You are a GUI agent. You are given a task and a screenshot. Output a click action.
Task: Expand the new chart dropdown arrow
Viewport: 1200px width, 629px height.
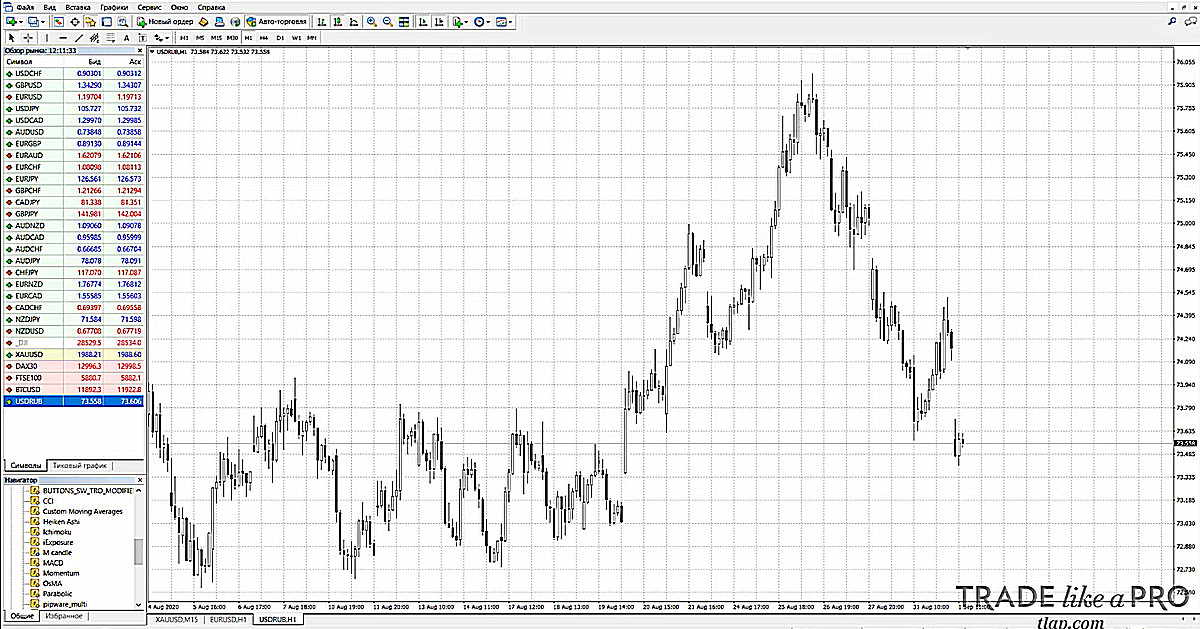[x=20, y=21]
